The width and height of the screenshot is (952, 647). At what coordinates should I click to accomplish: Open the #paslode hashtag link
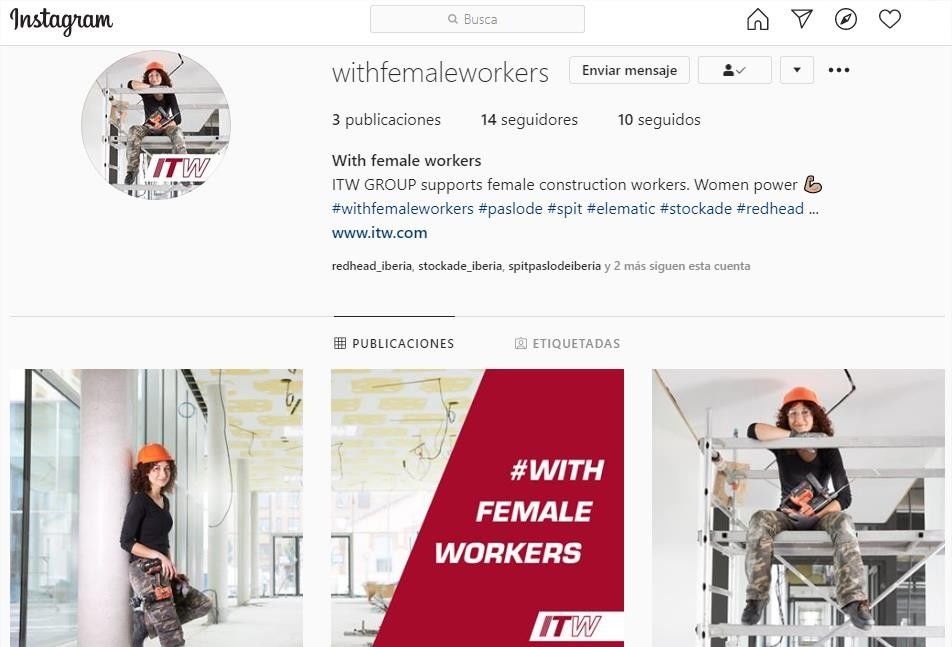click(x=510, y=209)
